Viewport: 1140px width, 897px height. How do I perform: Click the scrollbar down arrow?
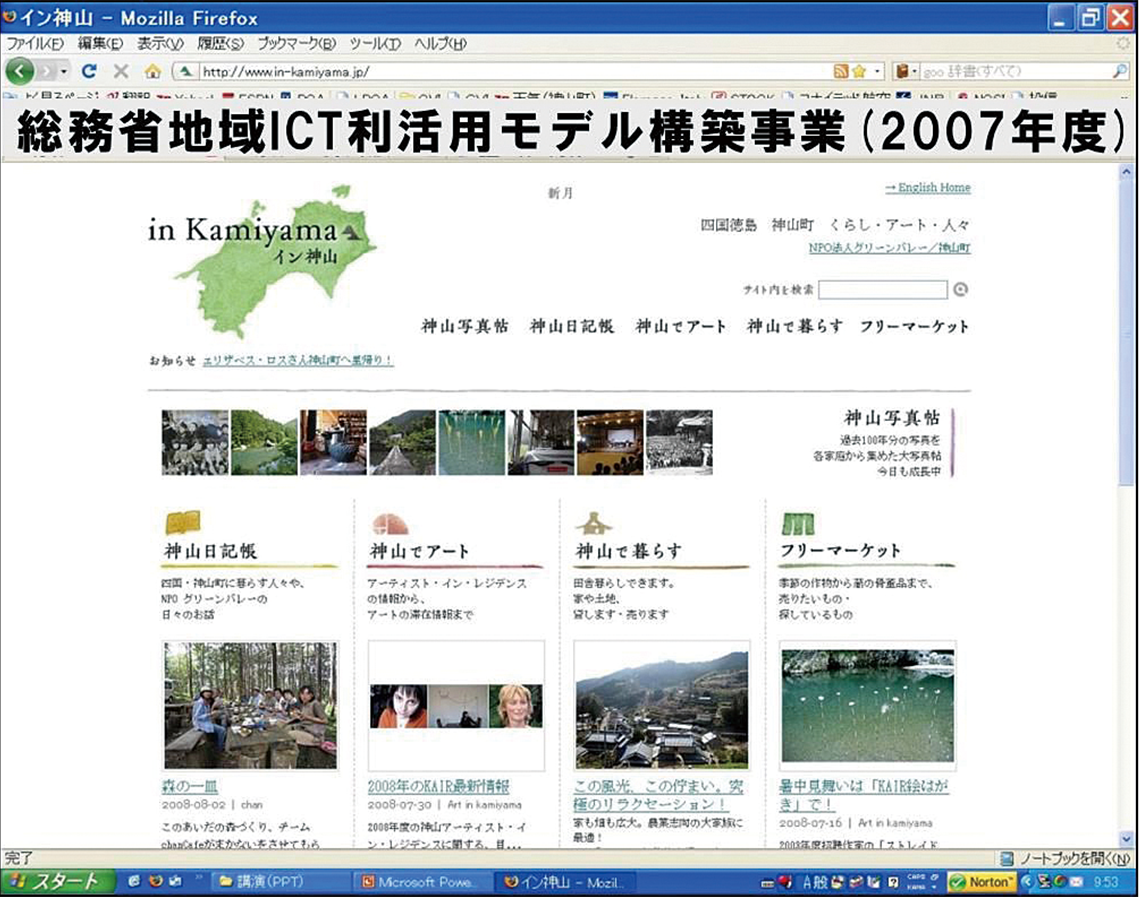(1126, 838)
